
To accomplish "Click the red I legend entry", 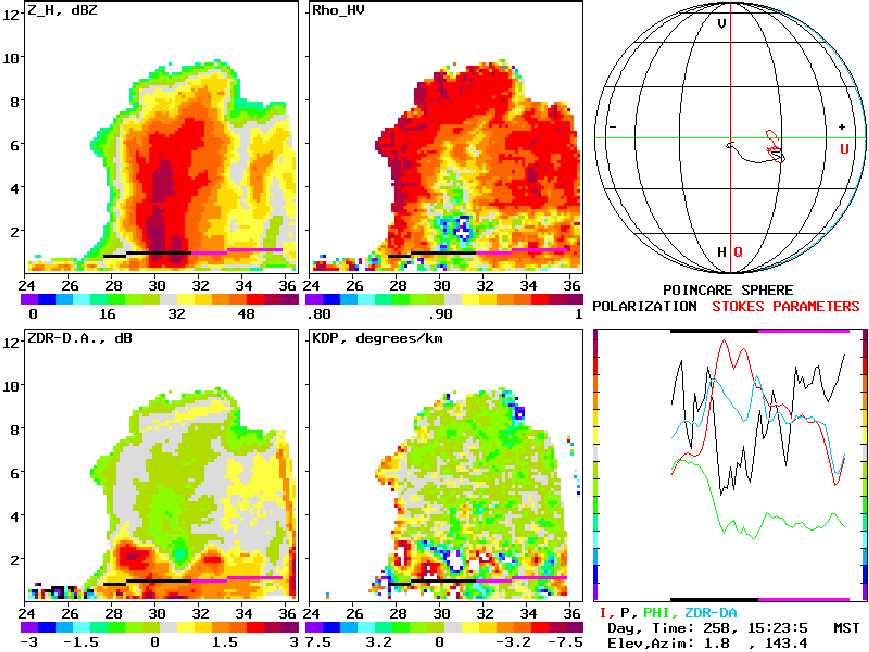I will tap(605, 613).
